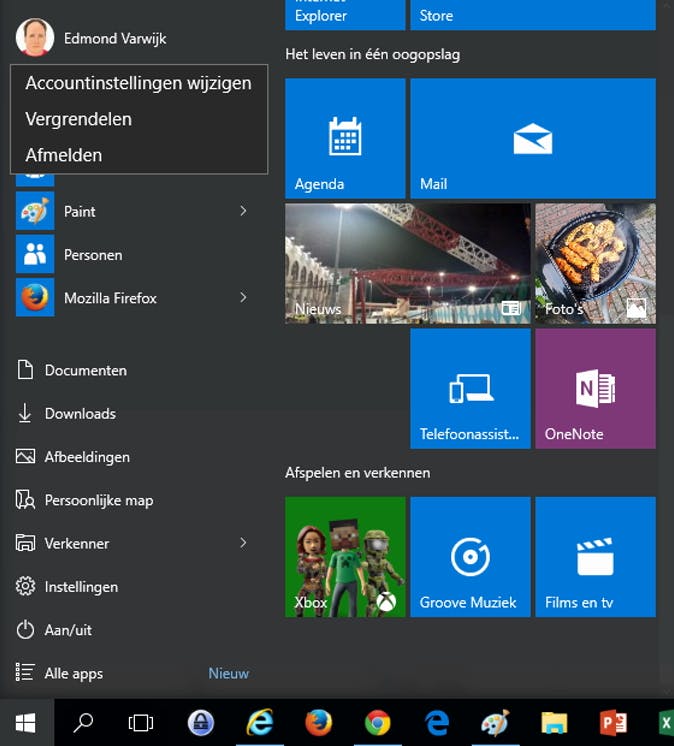Image resolution: width=674 pixels, height=746 pixels.
Task: Click the Nieuw label beside Alle apps
Action: pos(228,673)
